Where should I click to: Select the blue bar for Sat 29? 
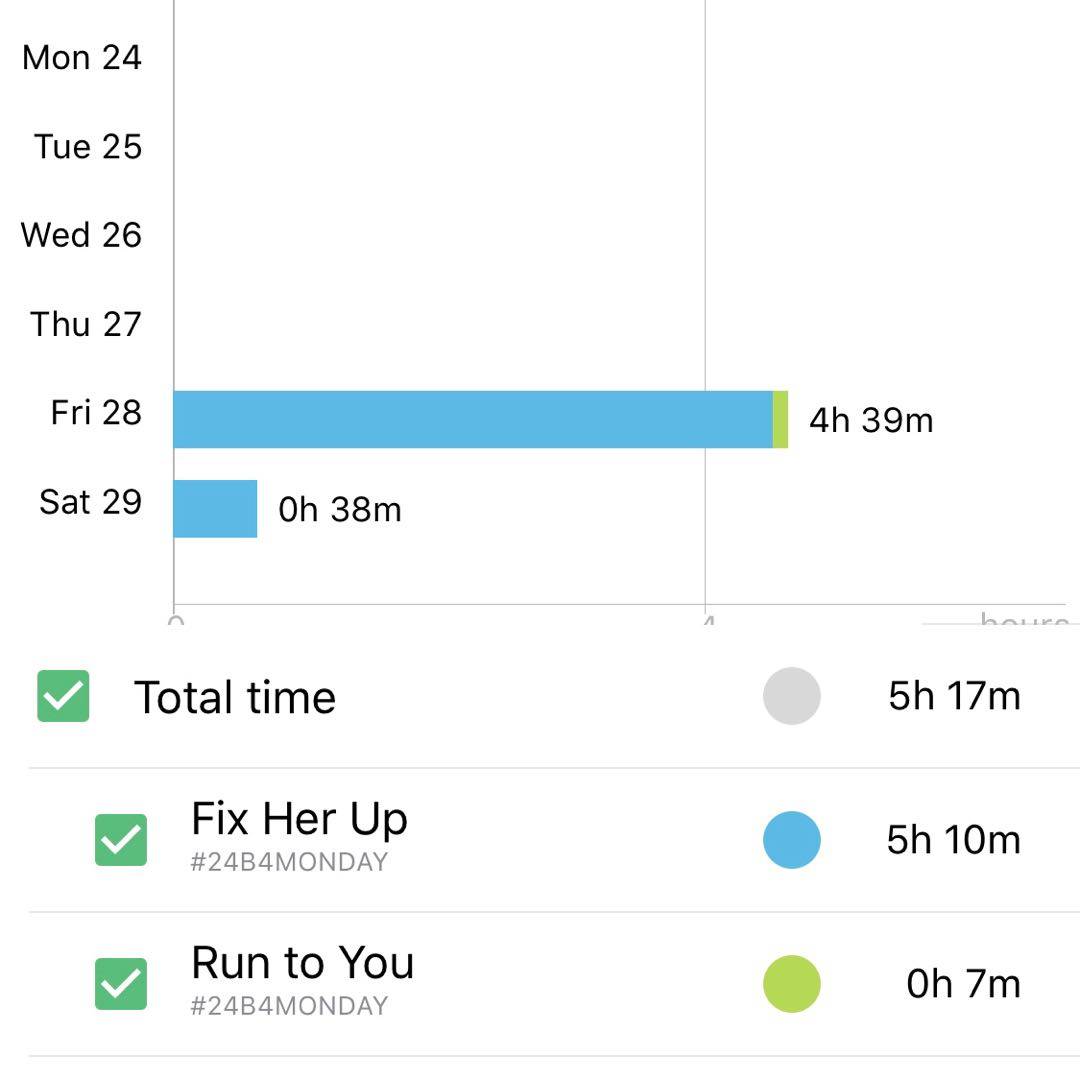(x=215, y=509)
